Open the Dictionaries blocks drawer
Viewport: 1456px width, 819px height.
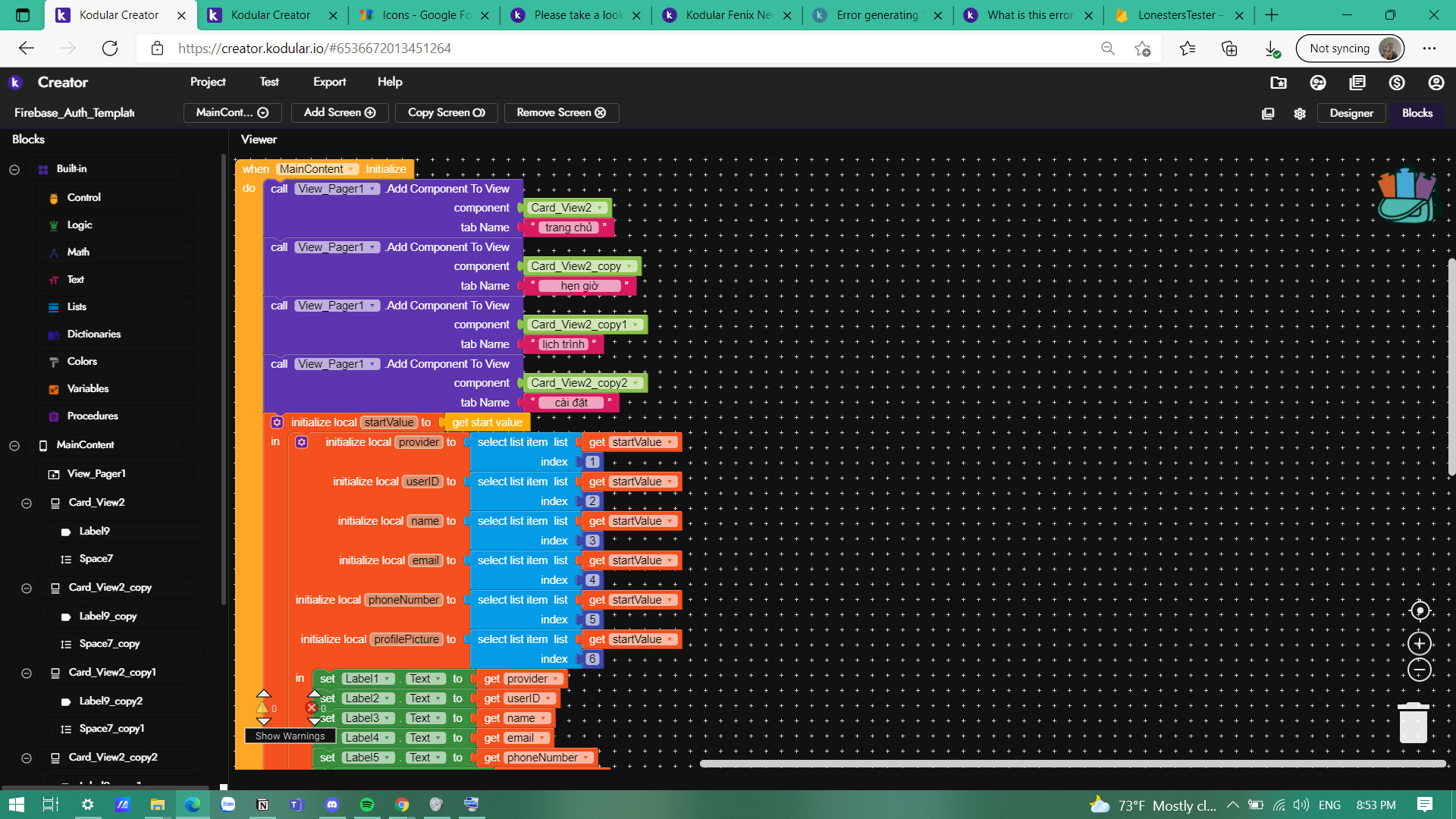pyautogui.click(x=93, y=334)
